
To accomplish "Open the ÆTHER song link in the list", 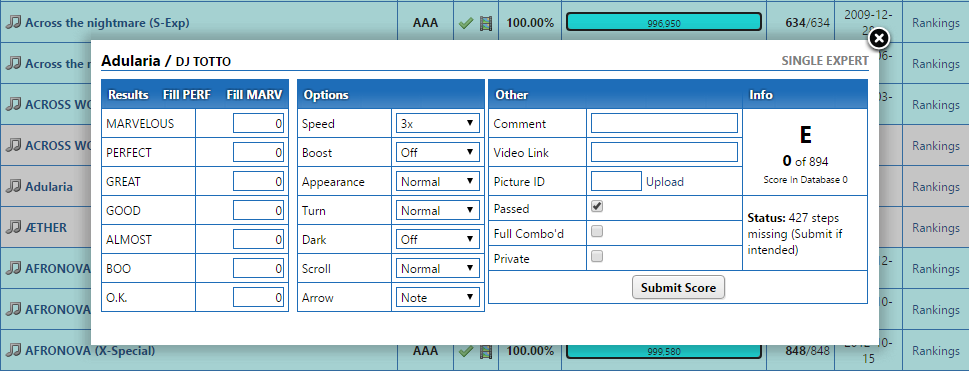I will coord(46,227).
